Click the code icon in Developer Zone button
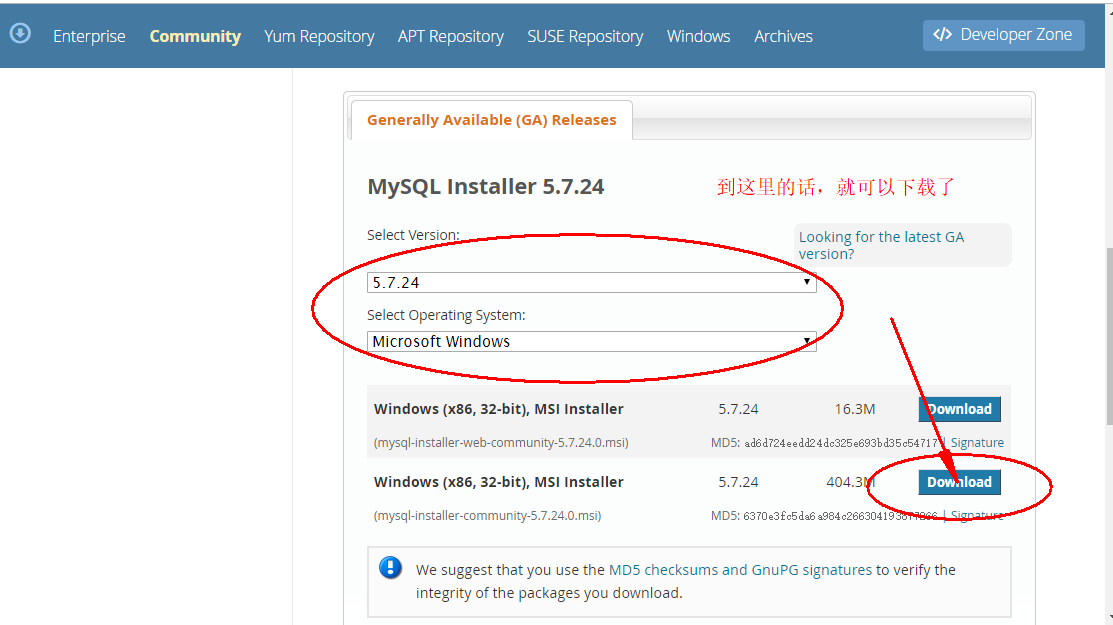Image resolution: width=1113 pixels, height=625 pixels. click(x=944, y=35)
